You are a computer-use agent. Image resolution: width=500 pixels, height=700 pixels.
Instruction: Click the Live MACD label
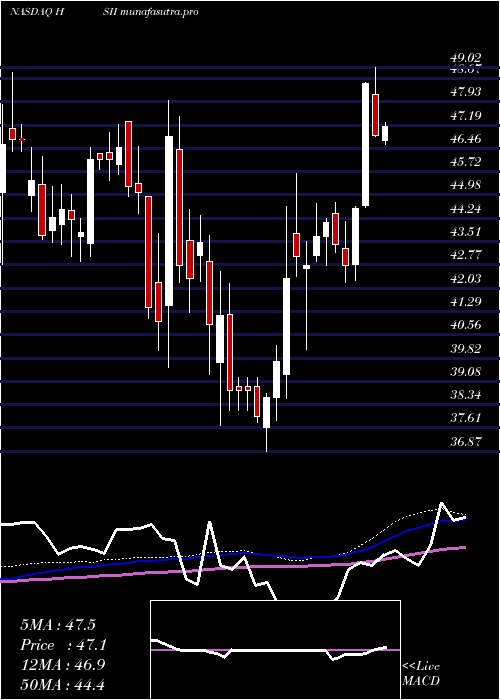point(421,674)
